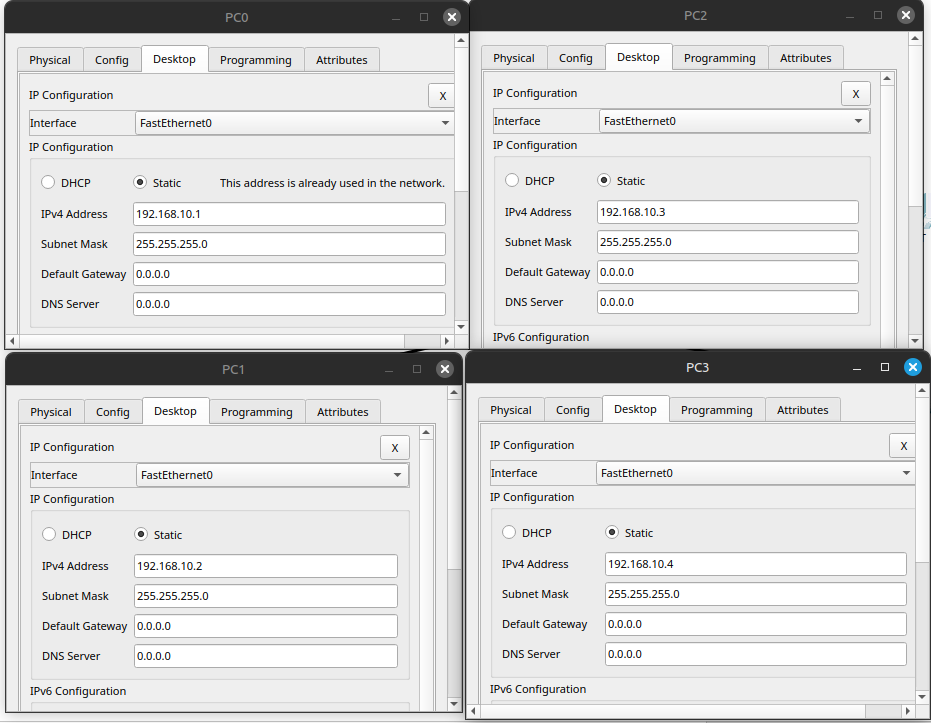Image resolution: width=931 pixels, height=723 pixels.
Task: Open Programming tab in PC3 window
Action: [717, 410]
